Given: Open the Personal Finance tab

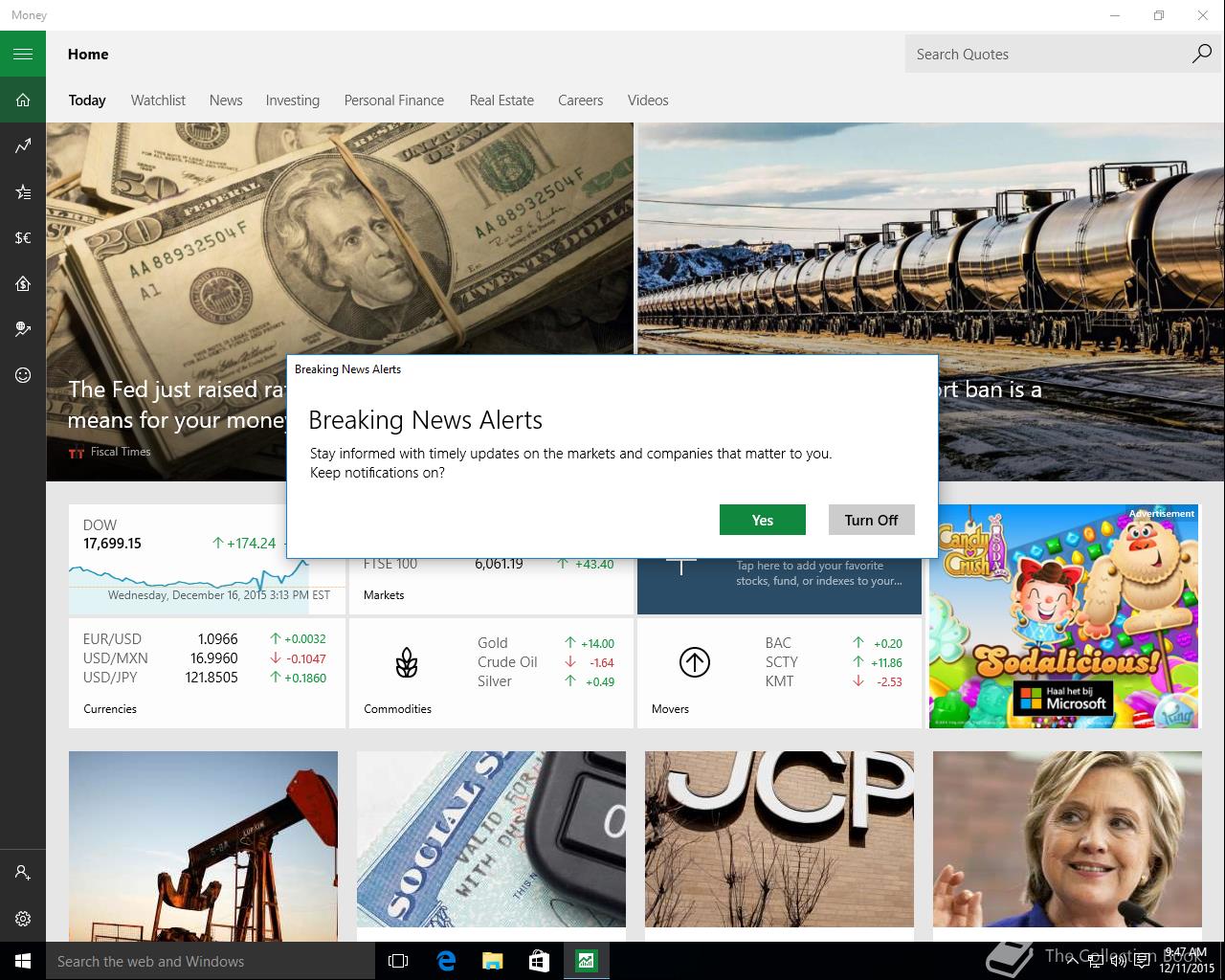Looking at the screenshot, I should tap(394, 100).
